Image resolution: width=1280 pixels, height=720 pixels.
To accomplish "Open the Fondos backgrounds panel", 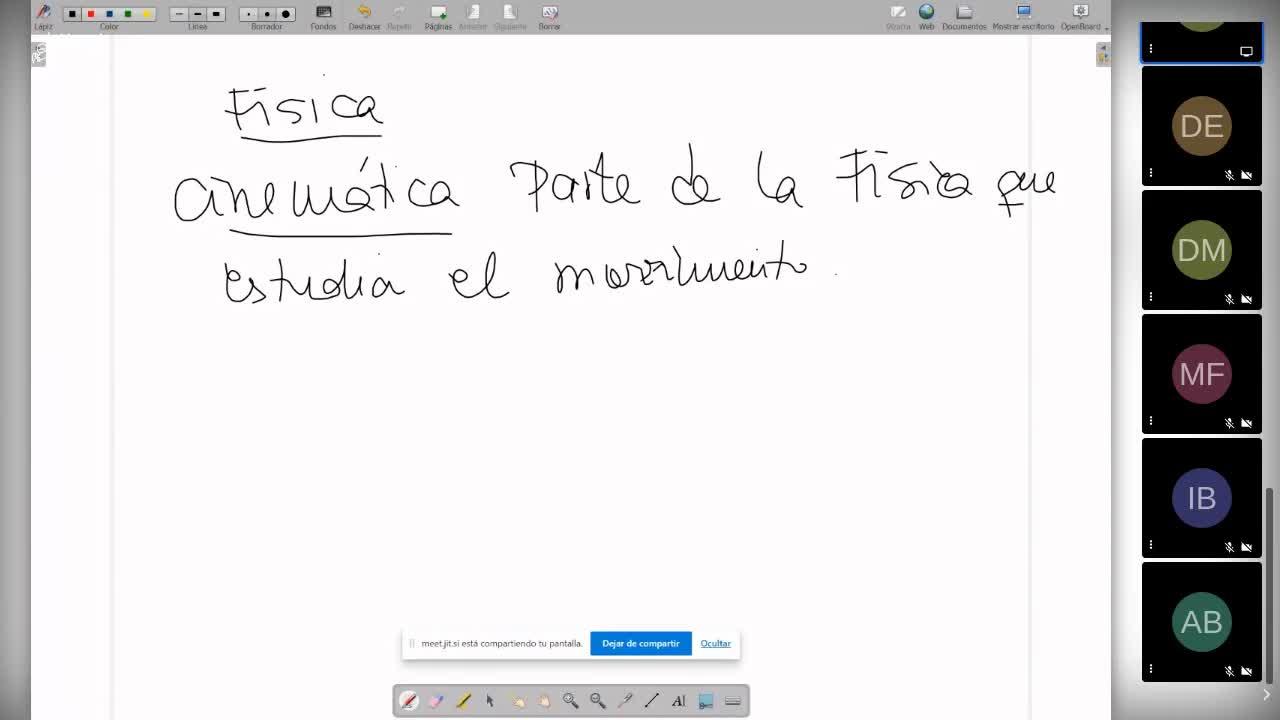I will [323, 16].
